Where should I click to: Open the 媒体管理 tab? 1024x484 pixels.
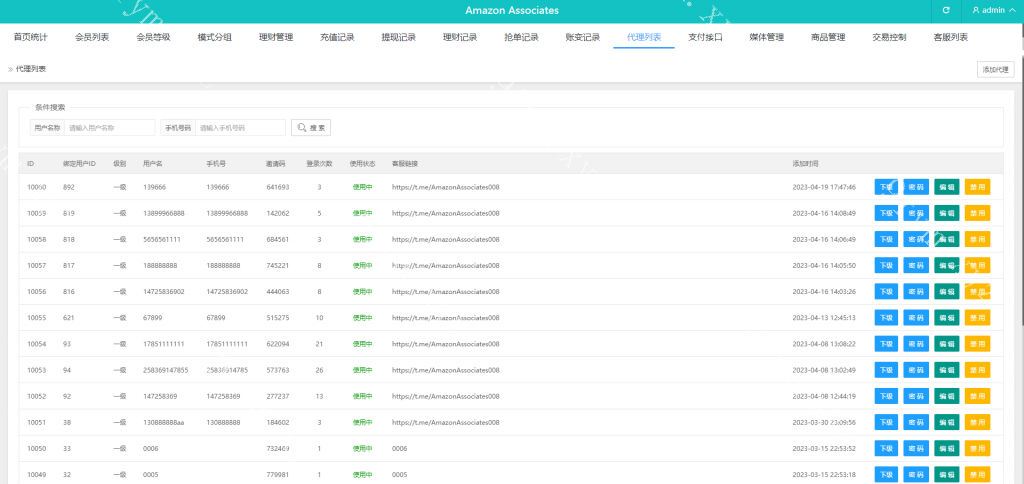767,37
